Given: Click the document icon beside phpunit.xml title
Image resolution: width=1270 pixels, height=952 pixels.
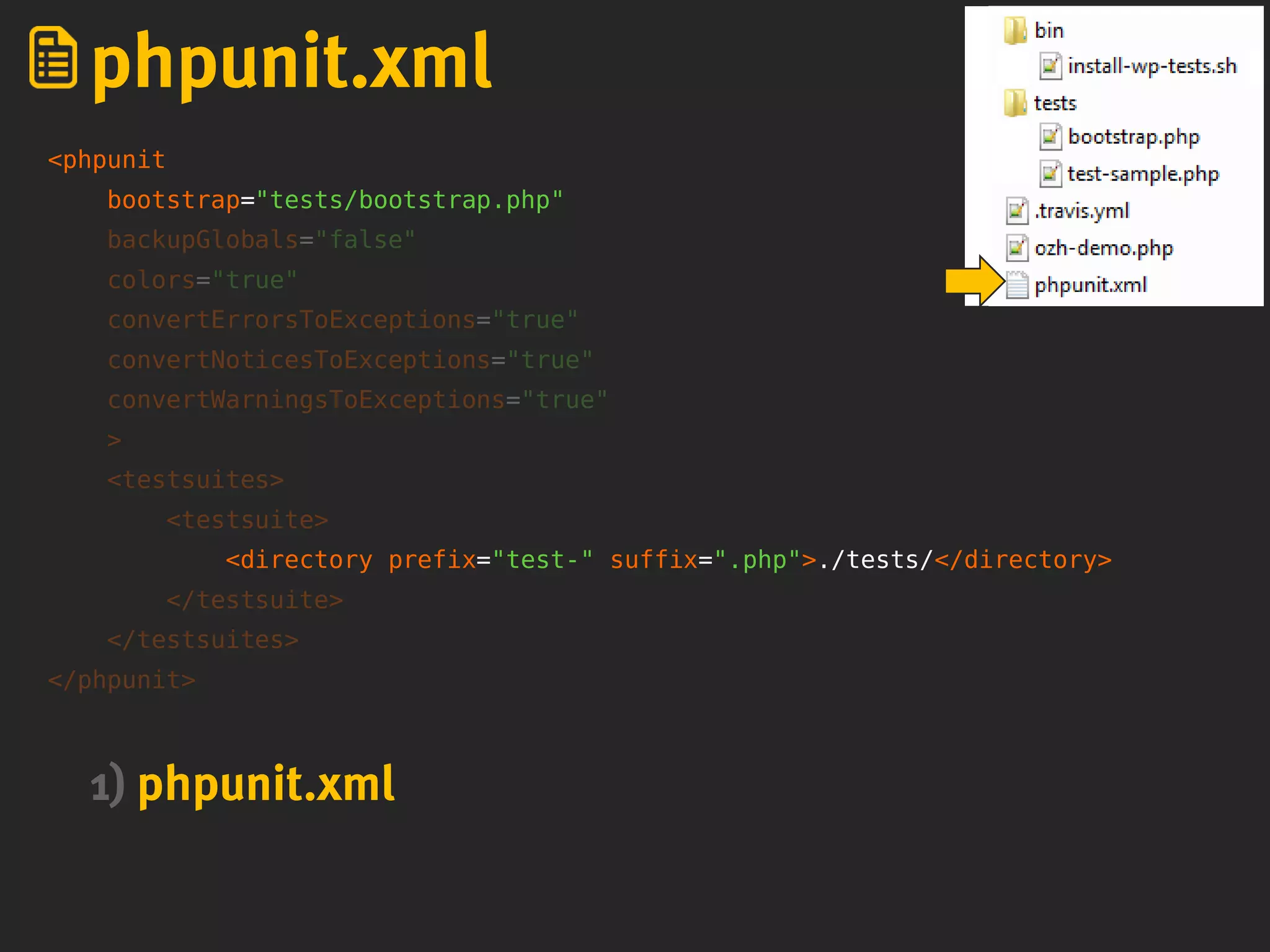Looking at the screenshot, I should [53, 58].
